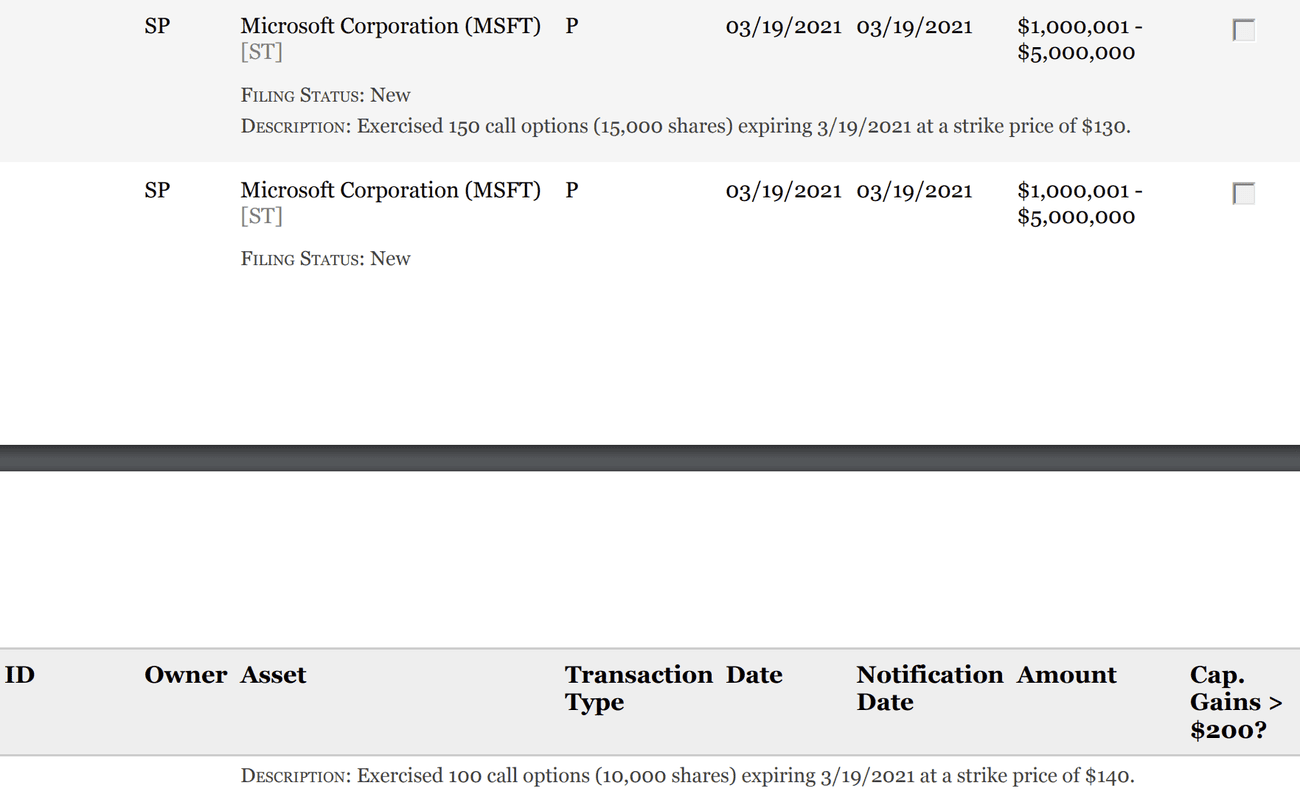Click description mentioning 150 call options

[x=685, y=127]
